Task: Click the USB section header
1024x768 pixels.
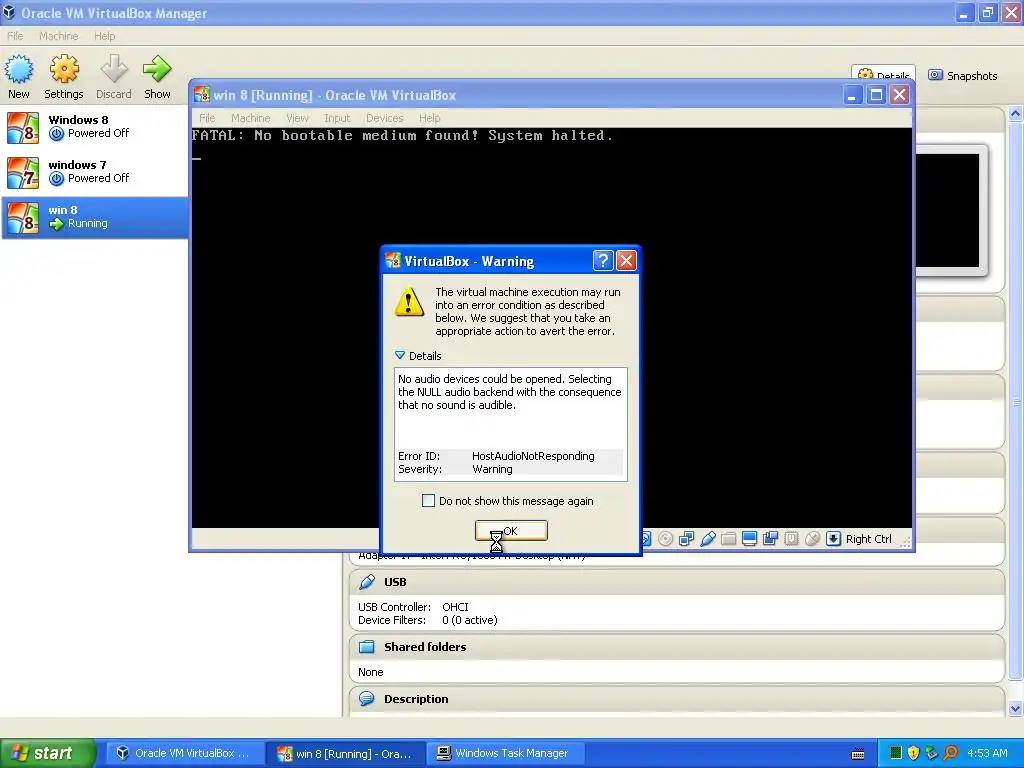Action: pyautogui.click(x=677, y=582)
